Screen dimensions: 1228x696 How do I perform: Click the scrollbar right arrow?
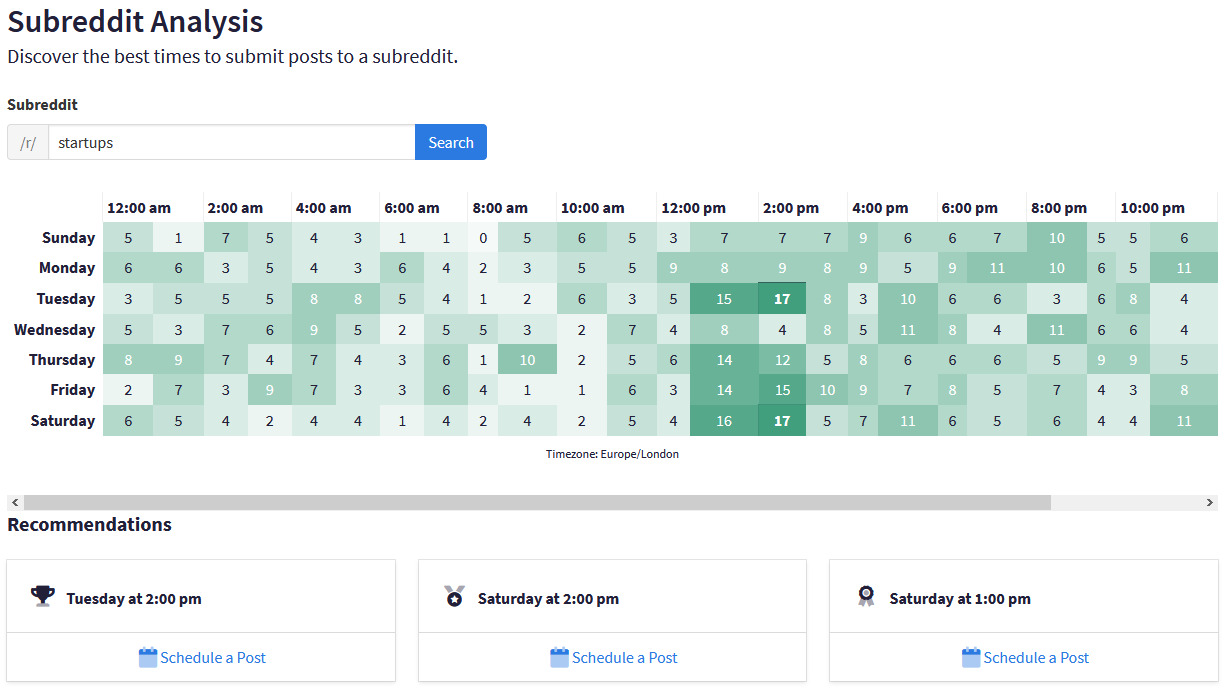click(x=1210, y=502)
